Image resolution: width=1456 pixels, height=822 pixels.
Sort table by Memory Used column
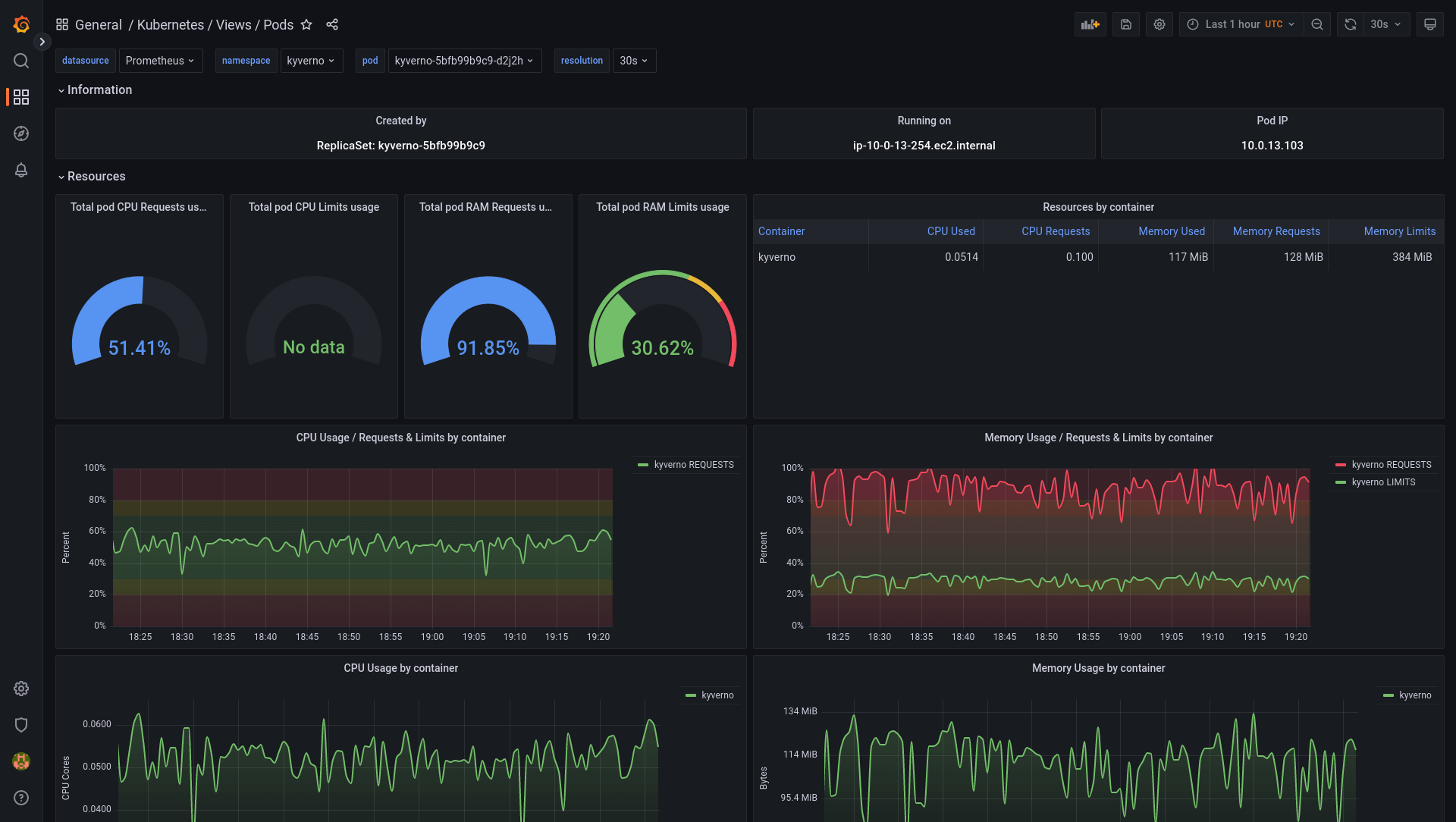1172,231
